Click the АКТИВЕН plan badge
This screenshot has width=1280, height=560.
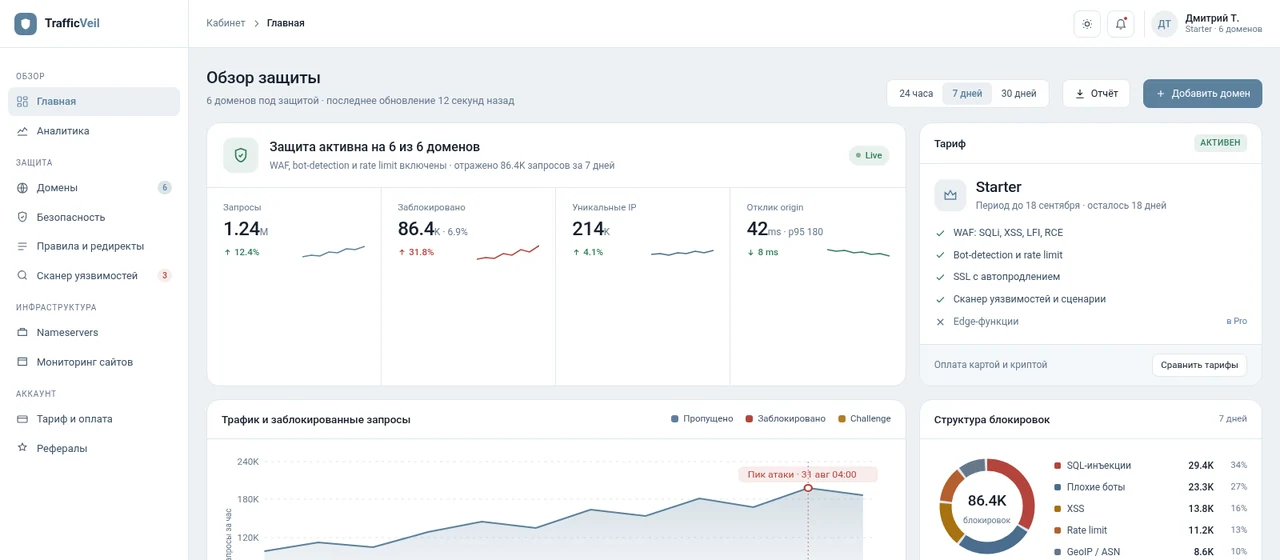(x=1221, y=143)
